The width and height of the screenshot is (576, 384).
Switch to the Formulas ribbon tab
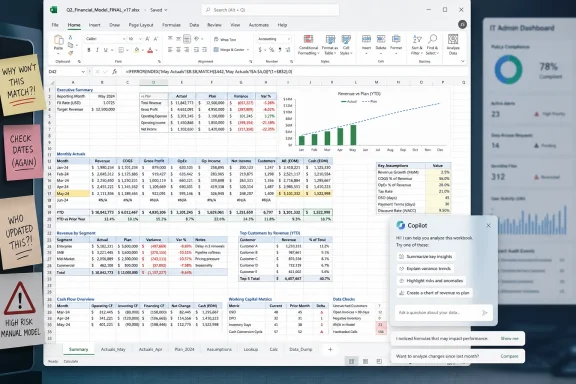[171, 25]
